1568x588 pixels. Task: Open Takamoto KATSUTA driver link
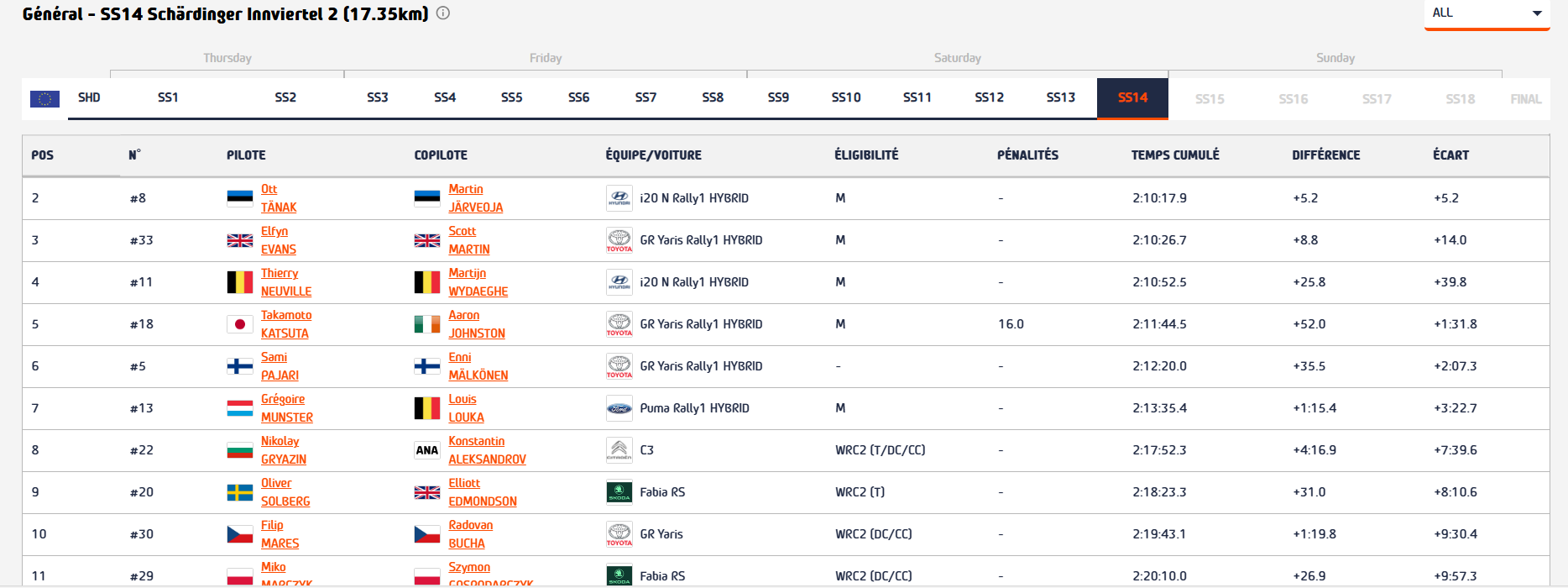pyautogui.click(x=286, y=324)
